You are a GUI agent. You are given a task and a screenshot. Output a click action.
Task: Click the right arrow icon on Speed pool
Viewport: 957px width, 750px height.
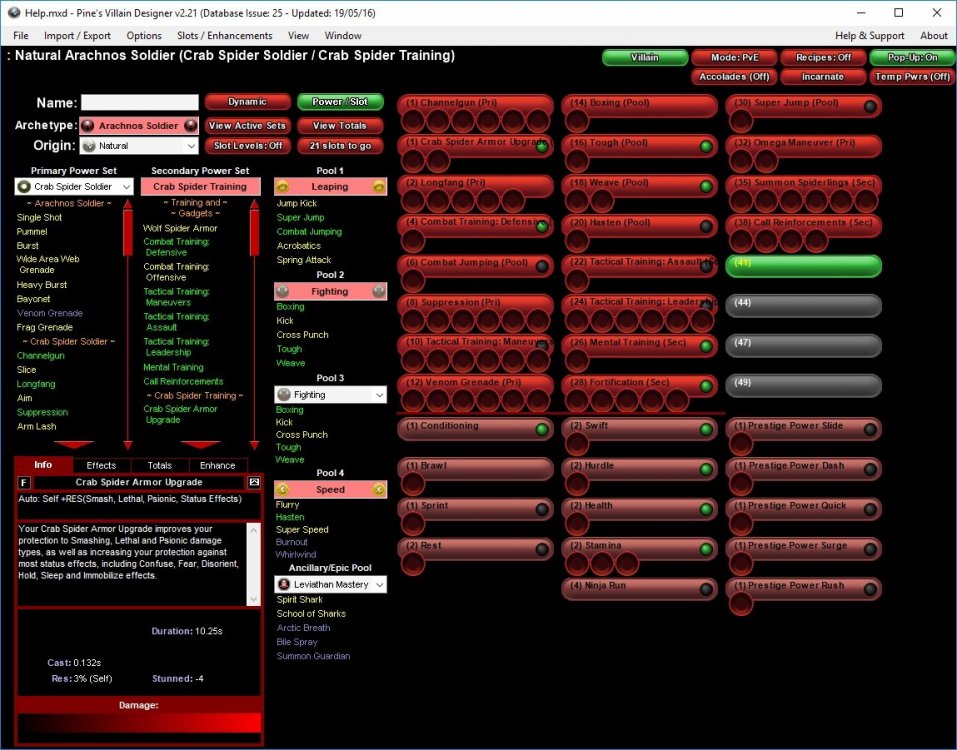(379, 490)
